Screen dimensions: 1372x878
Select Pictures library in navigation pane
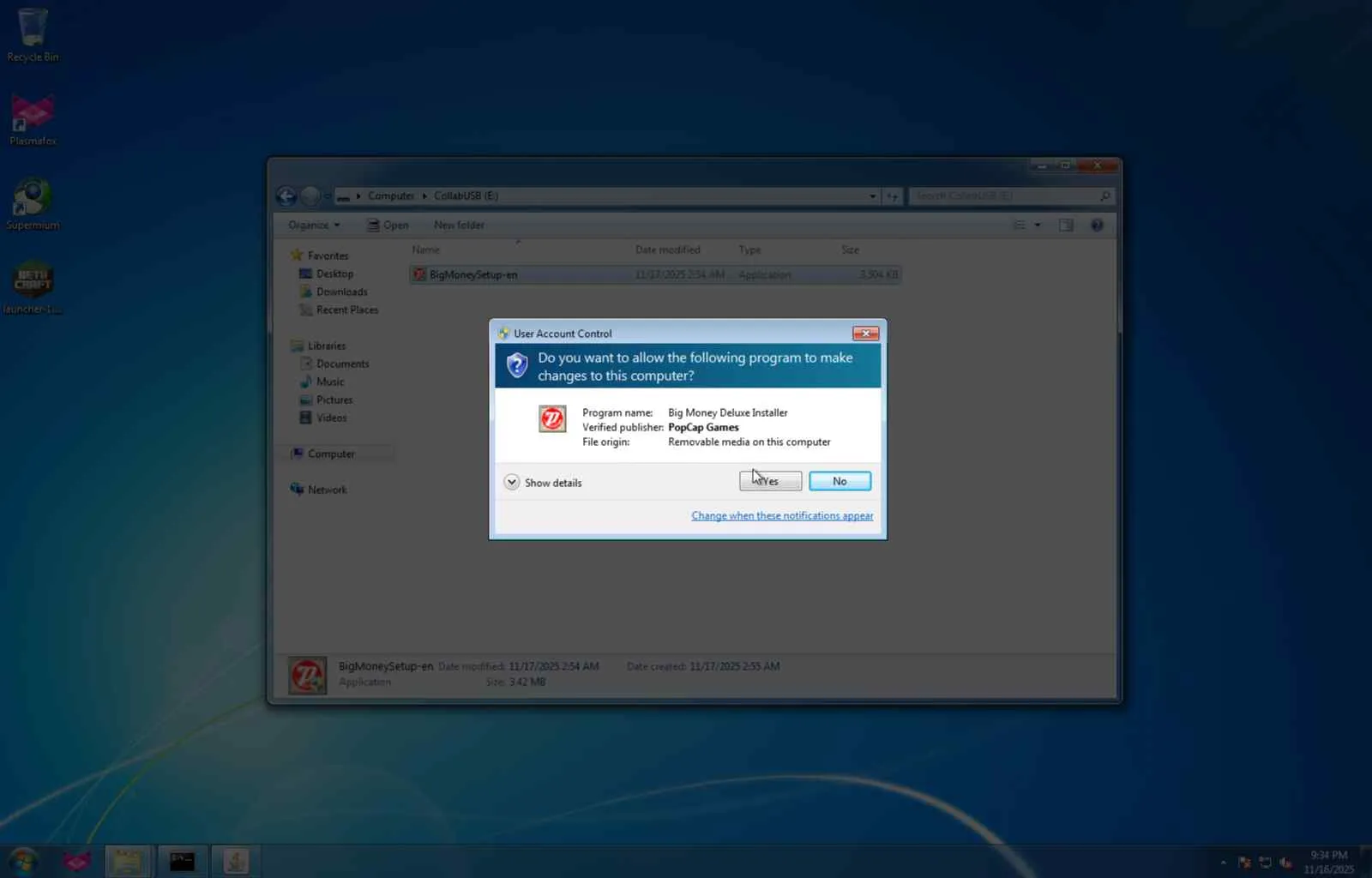[326, 400]
